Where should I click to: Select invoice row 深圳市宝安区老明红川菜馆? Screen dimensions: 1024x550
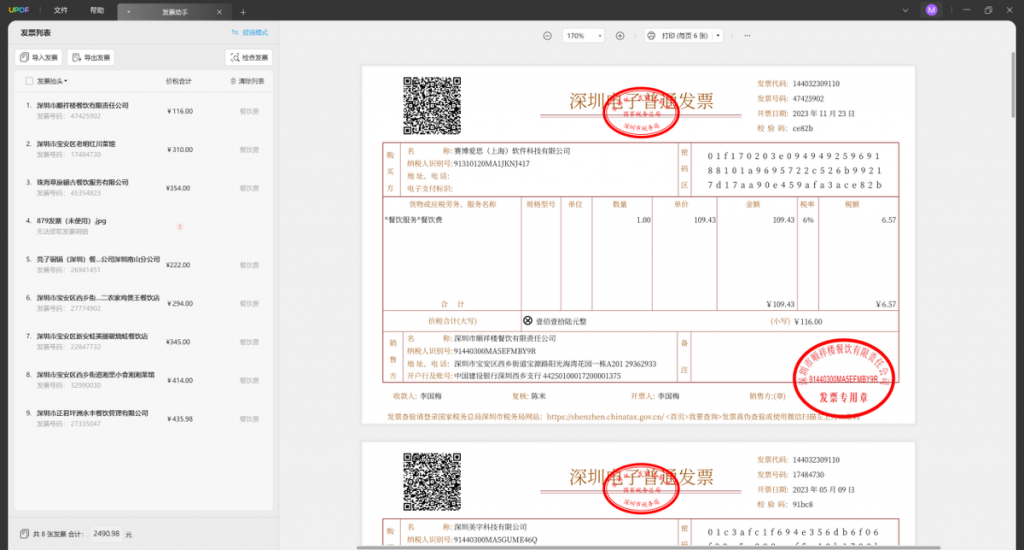point(144,149)
